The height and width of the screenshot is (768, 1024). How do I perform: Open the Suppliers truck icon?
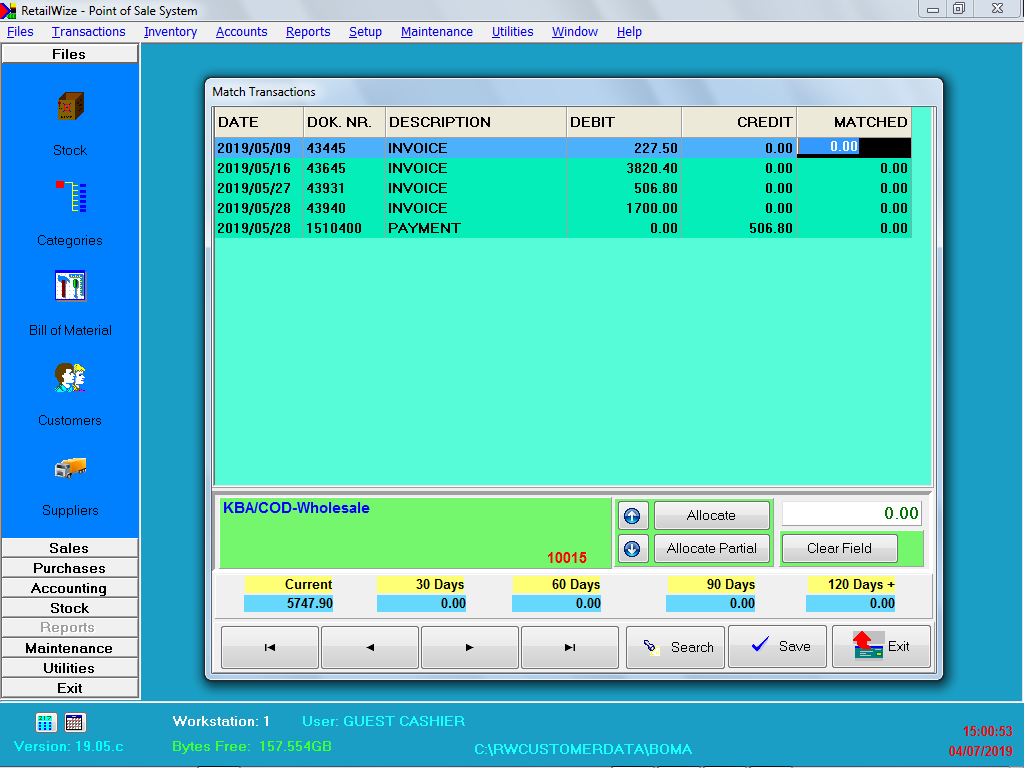pos(70,467)
